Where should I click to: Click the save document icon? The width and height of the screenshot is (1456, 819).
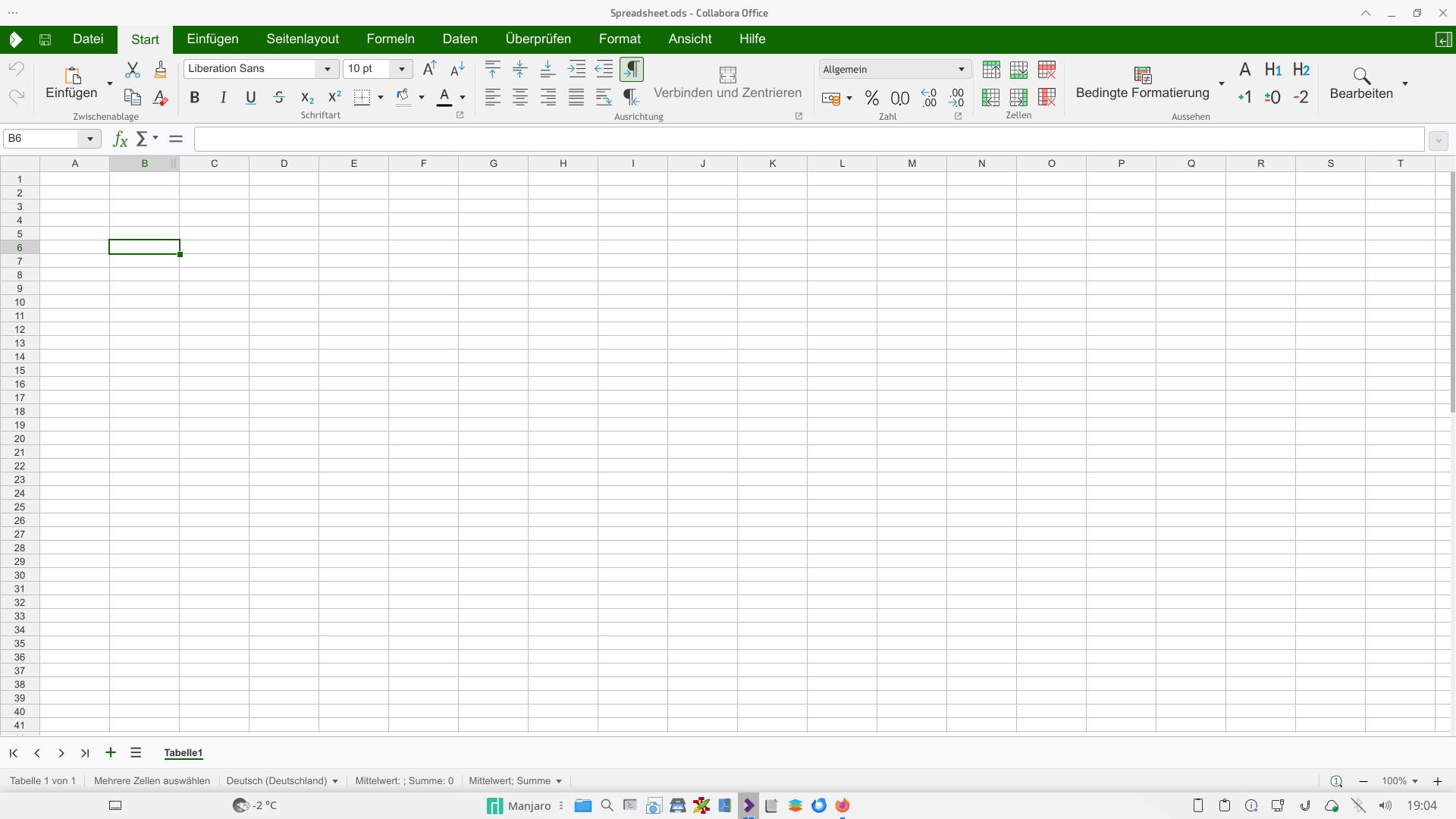click(x=45, y=39)
